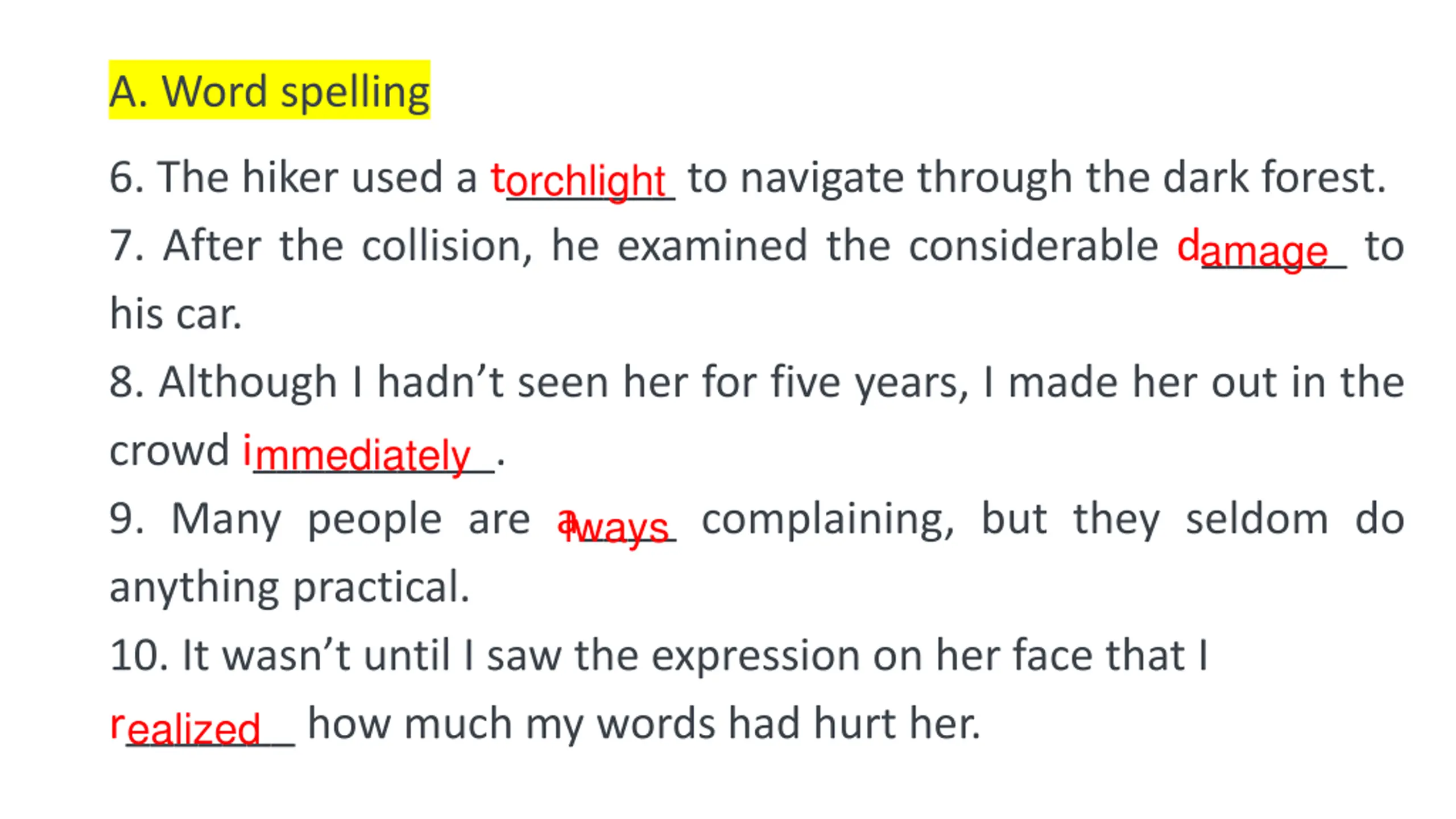The height and width of the screenshot is (819, 1456).
Task: Click the word 'examined' in sentence 7
Action: point(712,246)
